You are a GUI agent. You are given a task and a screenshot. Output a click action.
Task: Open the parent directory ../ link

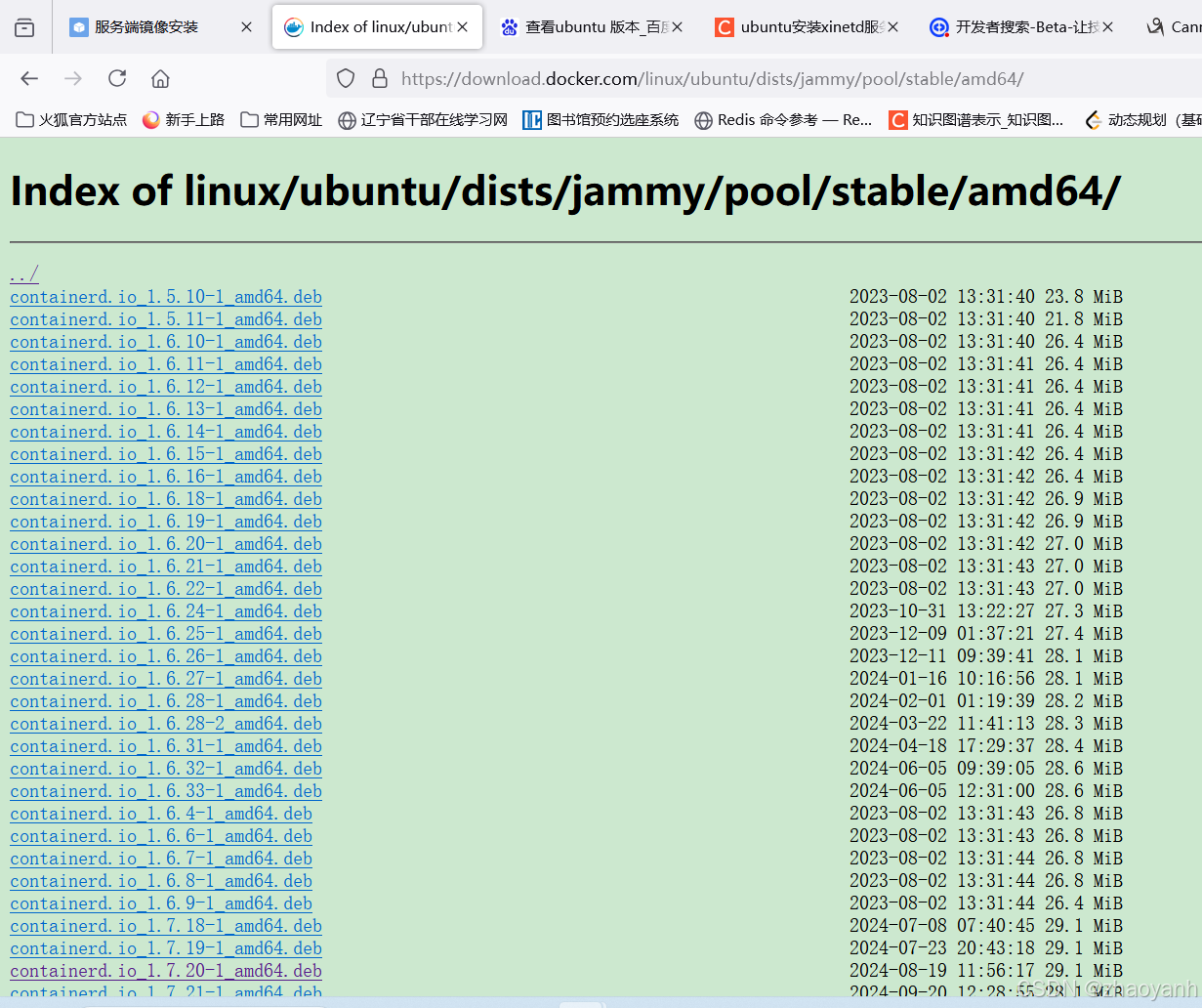[x=22, y=273]
